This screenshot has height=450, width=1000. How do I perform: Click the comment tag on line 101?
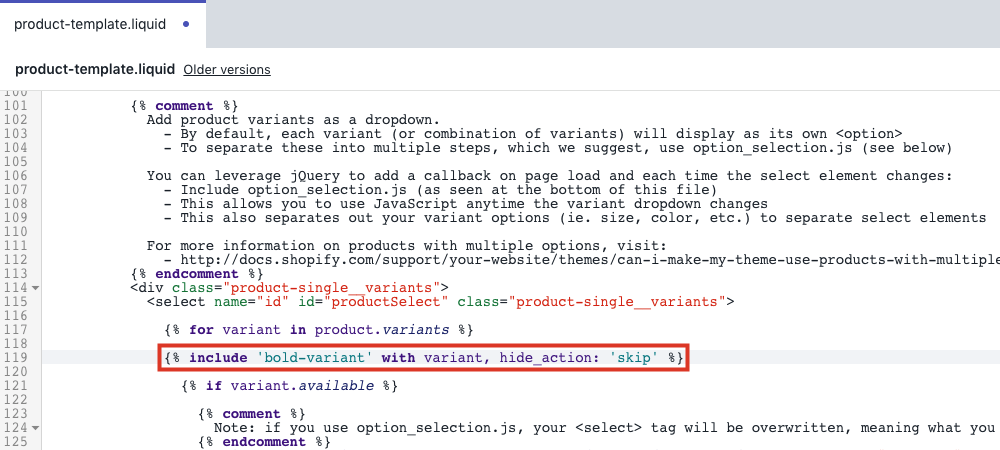tap(184, 106)
